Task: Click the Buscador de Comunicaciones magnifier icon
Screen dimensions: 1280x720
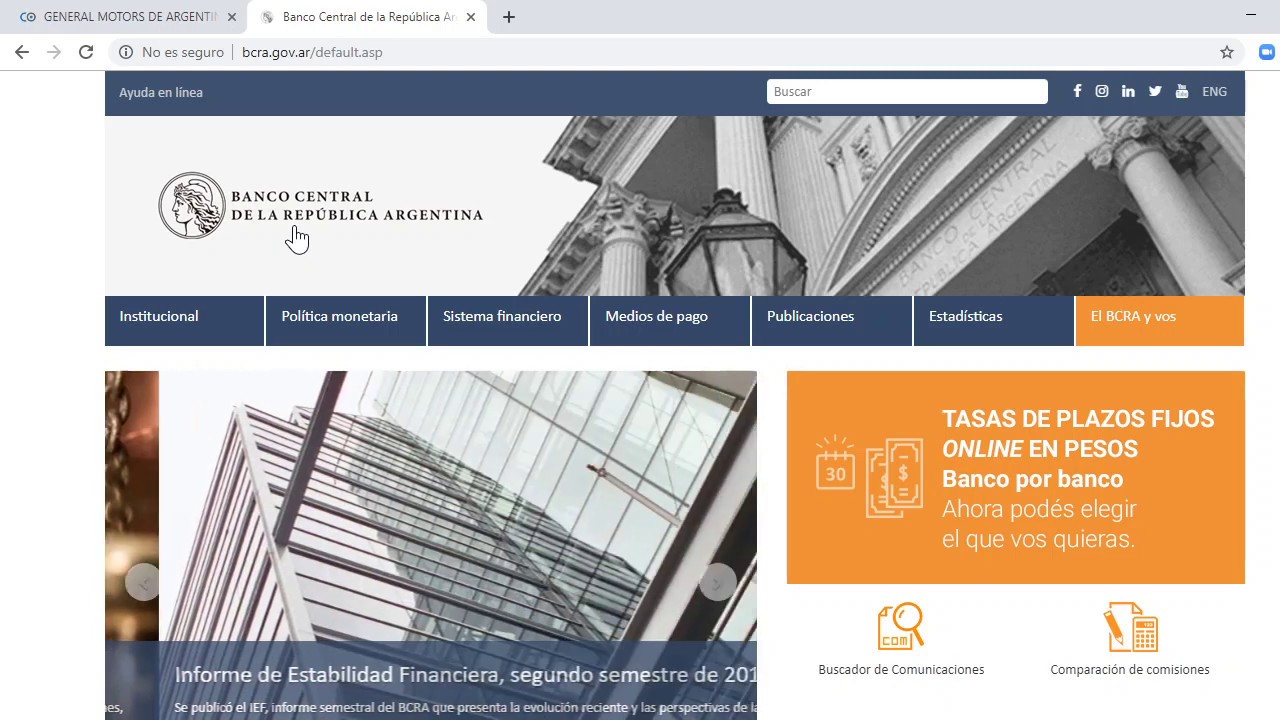Action: [x=900, y=627]
